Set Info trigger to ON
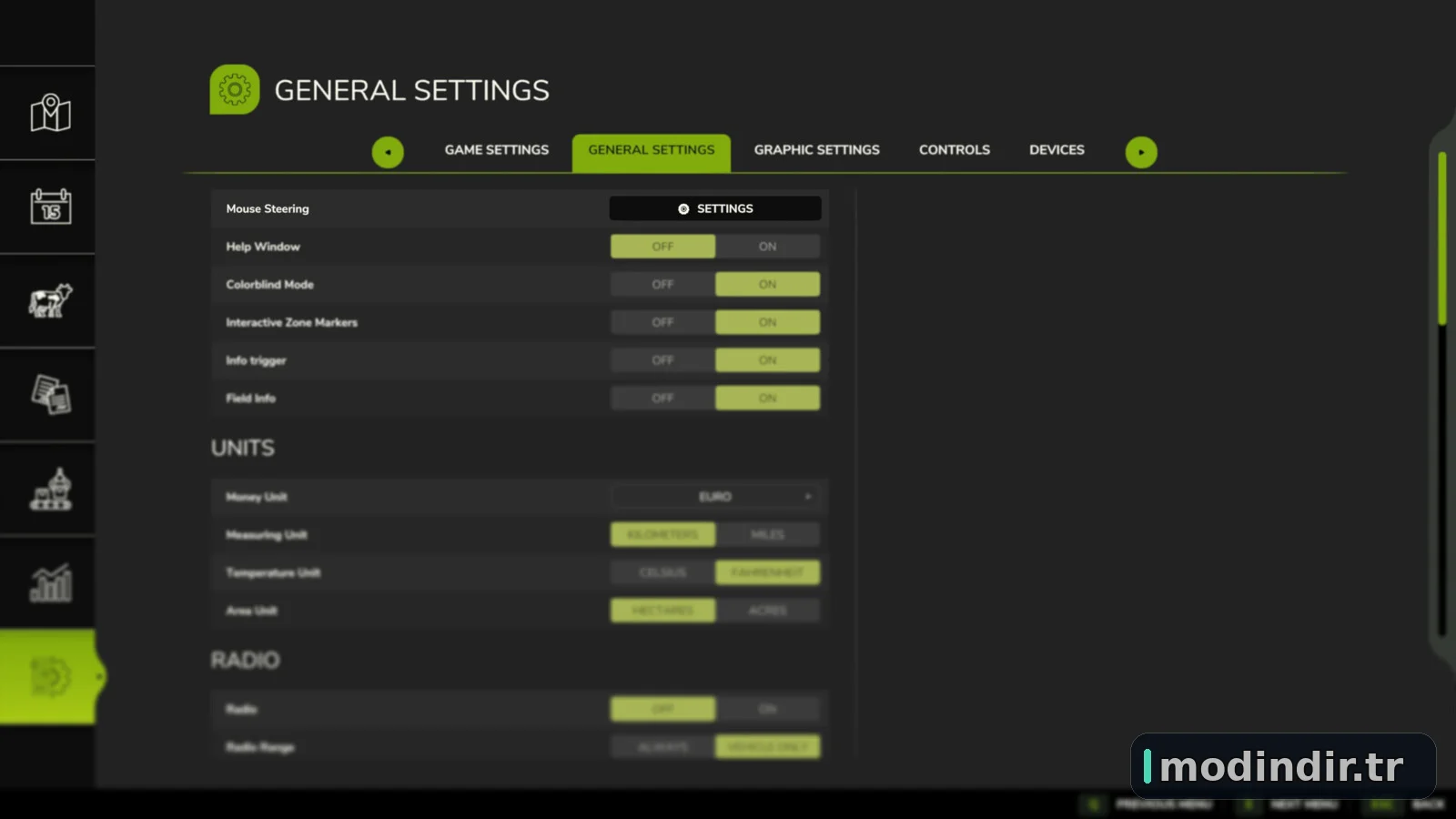The height and width of the screenshot is (819, 1456). [x=768, y=360]
